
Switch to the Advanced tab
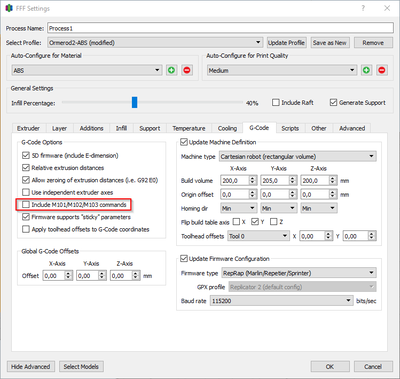(x=352, y=128)
